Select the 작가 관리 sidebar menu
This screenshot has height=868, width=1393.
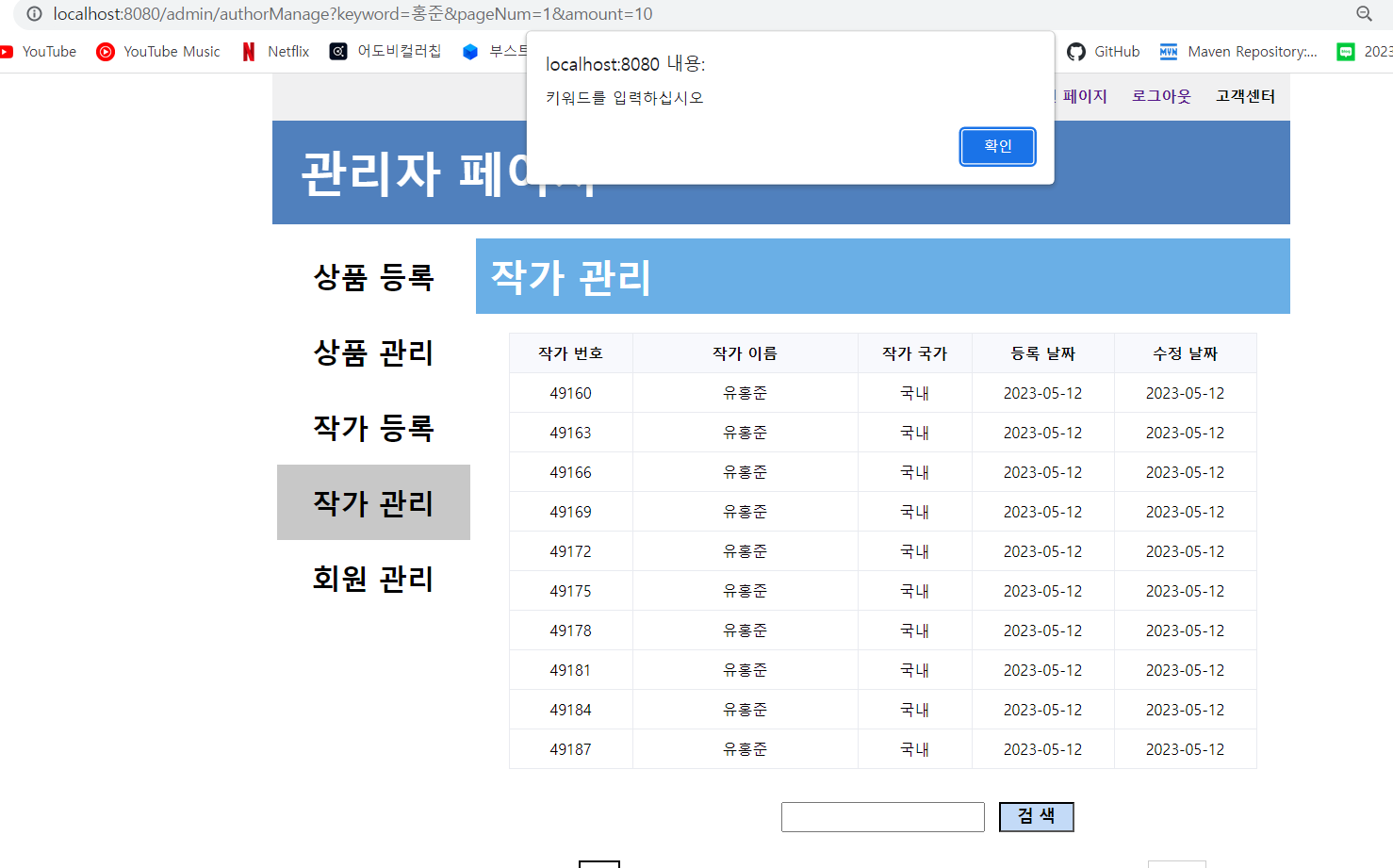point(373,502)
